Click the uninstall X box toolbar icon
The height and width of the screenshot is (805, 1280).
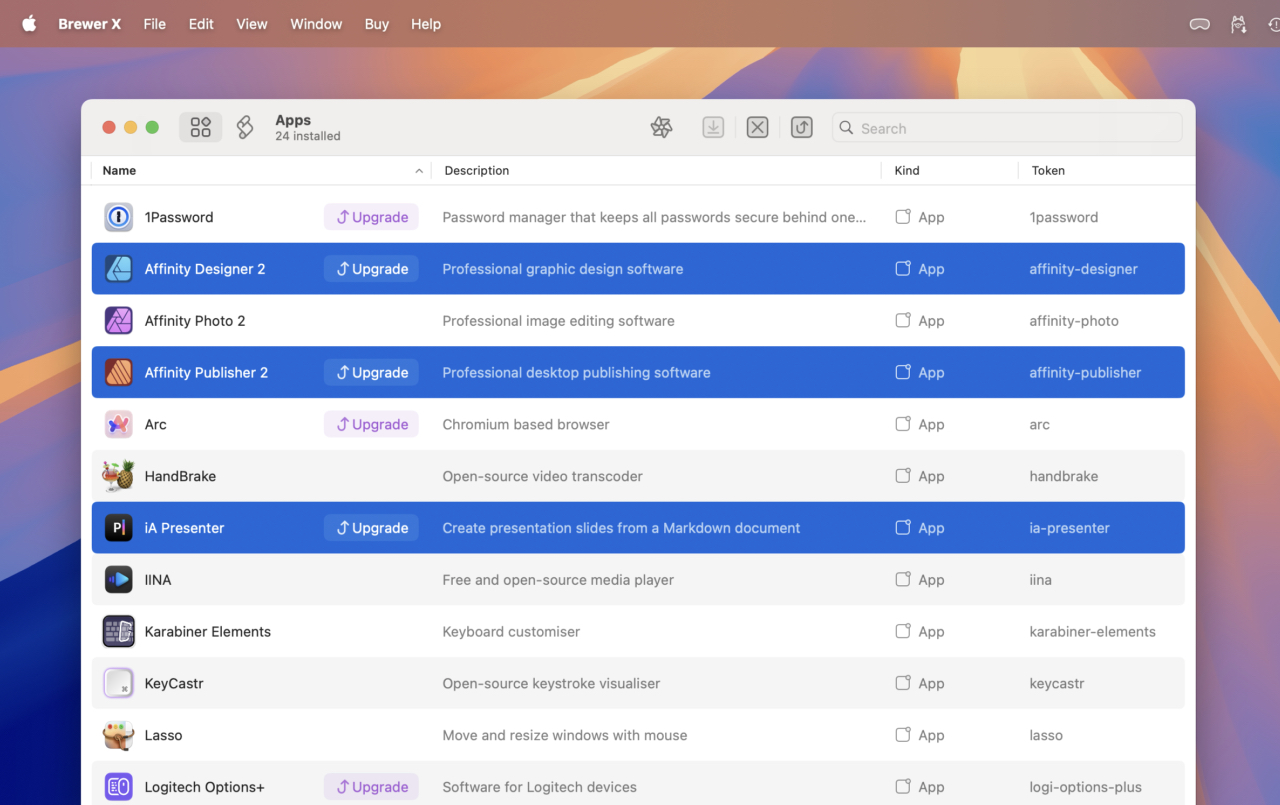click(x=757, y=127)
